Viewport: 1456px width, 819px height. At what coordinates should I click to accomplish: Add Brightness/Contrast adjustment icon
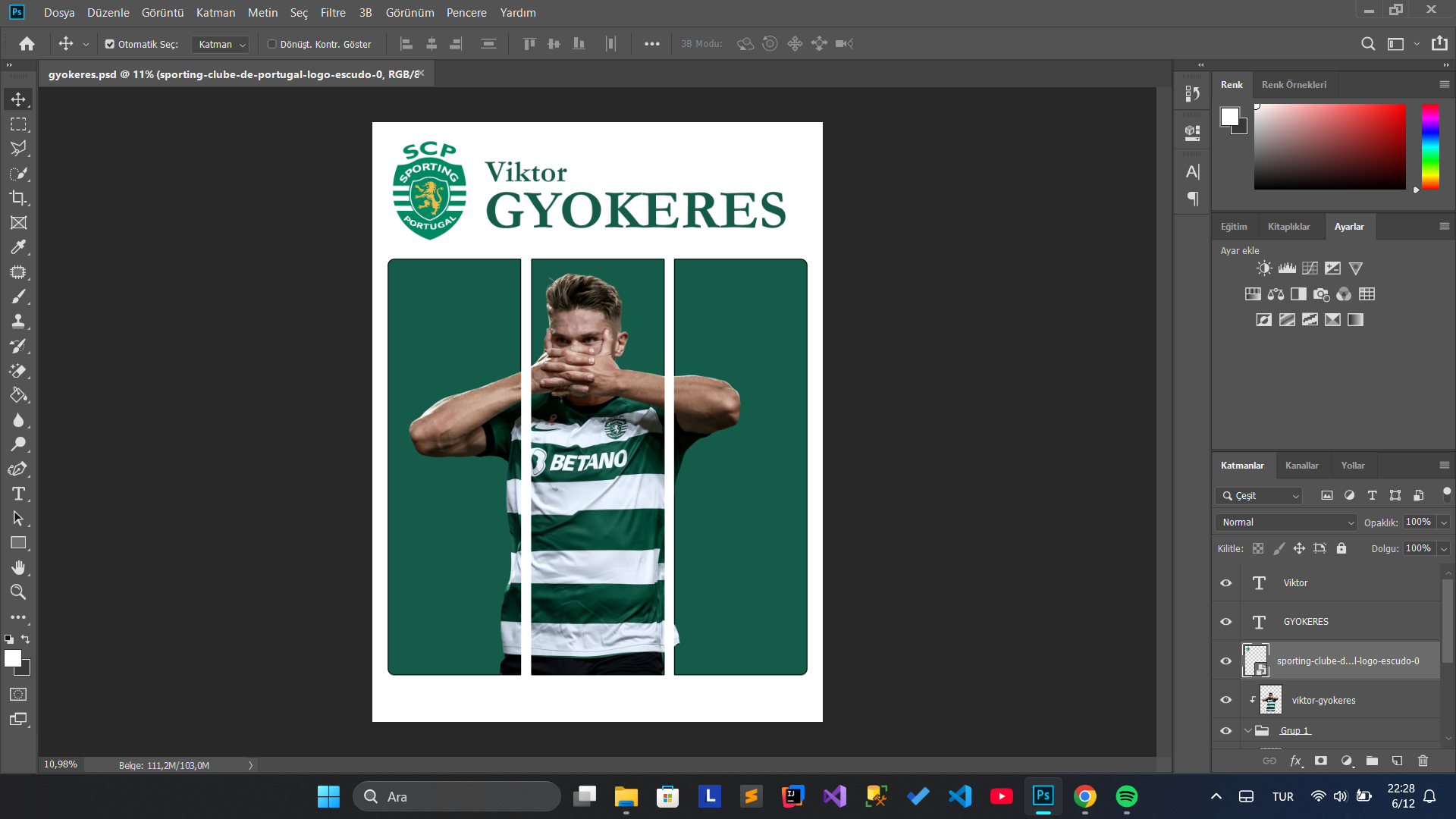(1263, 268)
